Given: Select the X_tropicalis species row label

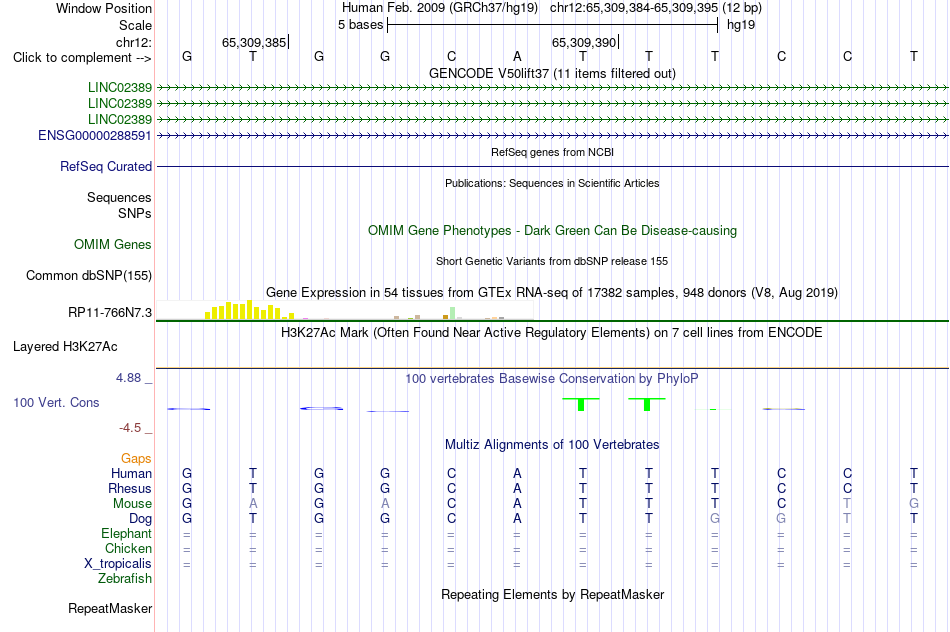Looking at the screenshot, I should [118, 564].
